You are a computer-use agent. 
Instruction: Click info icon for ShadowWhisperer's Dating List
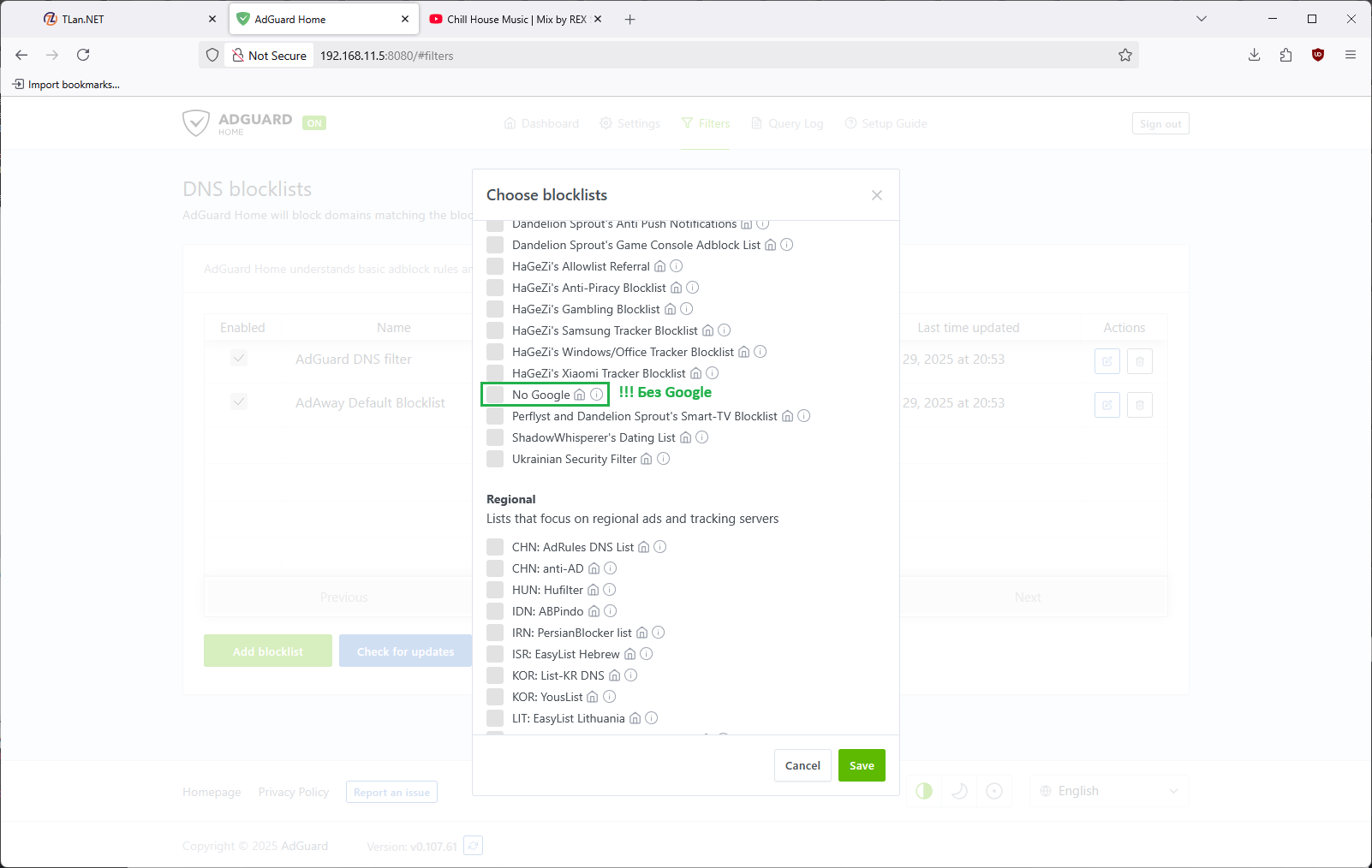[x=702, y=437]
